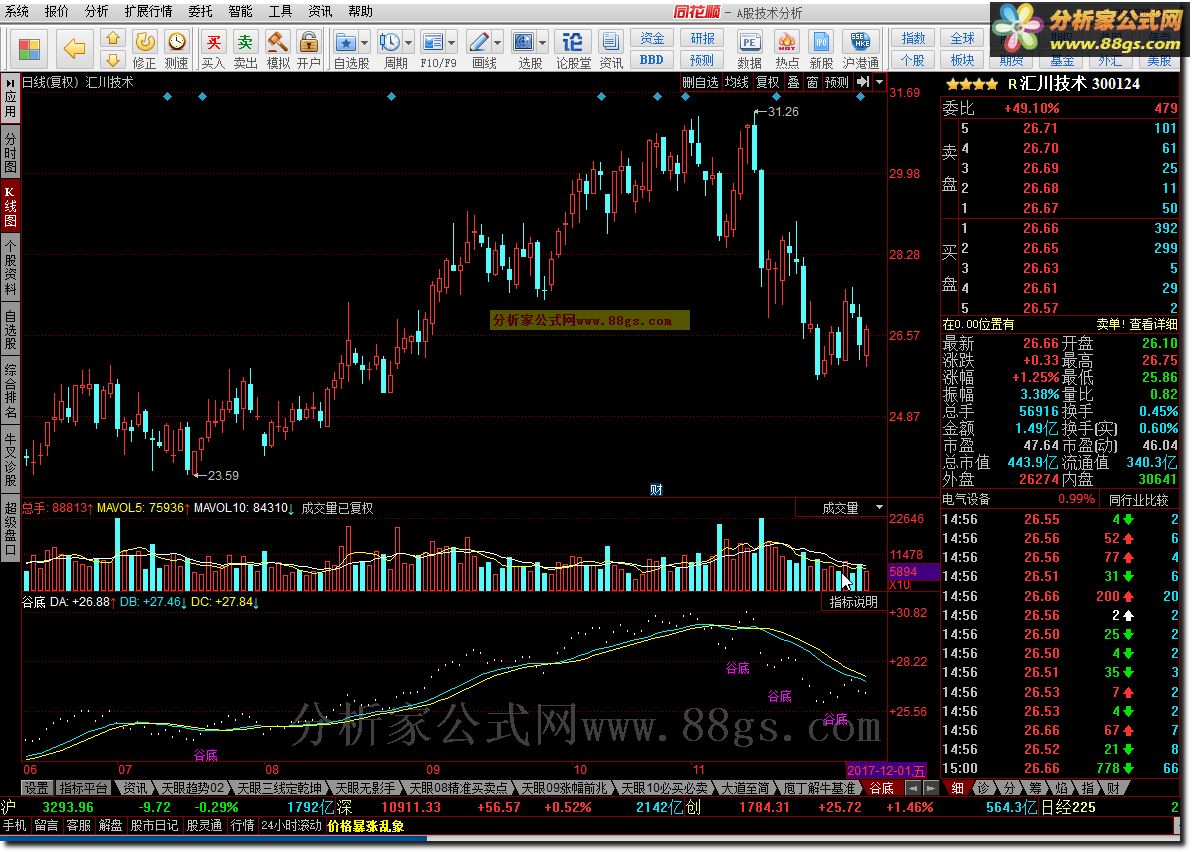Click the down arrow toolbar icon

point(113,59)
